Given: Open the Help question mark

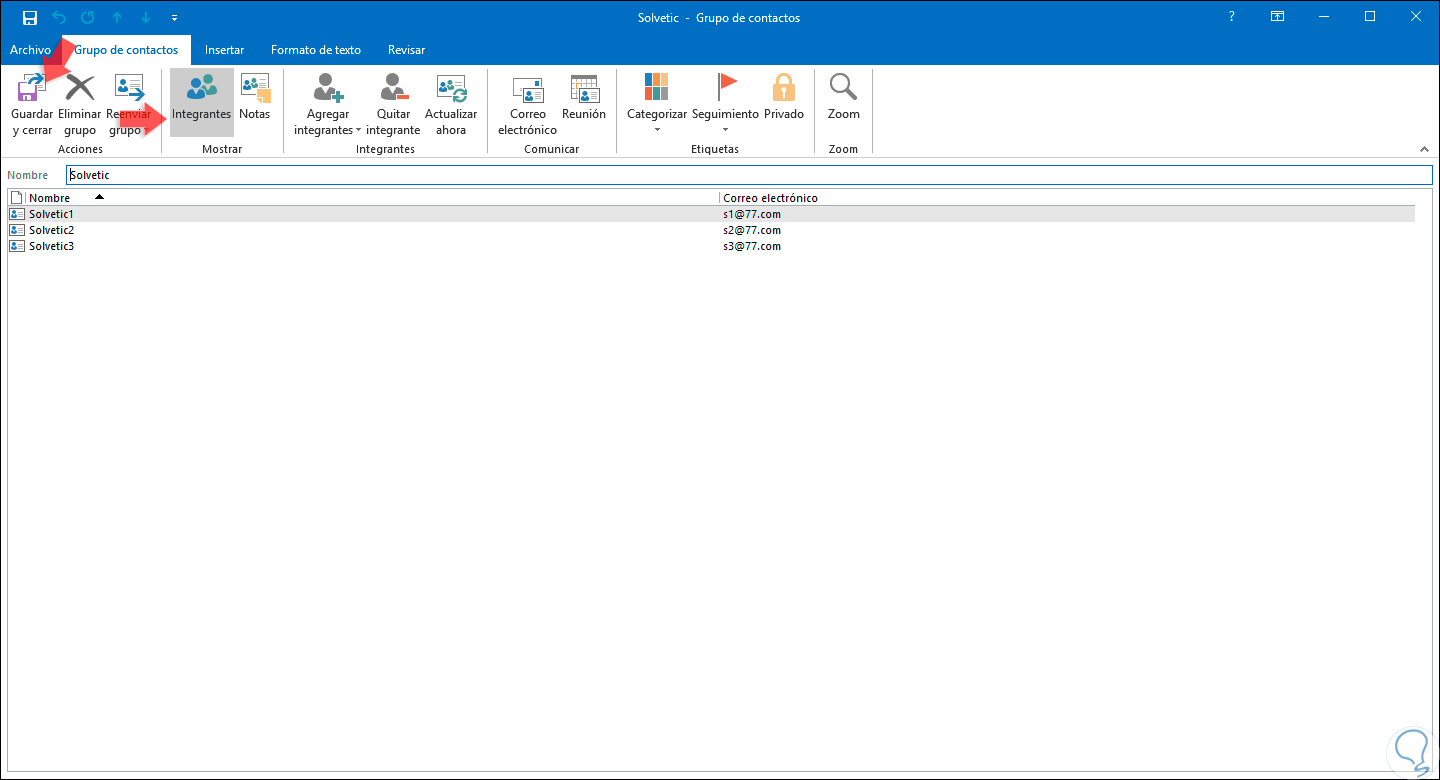Looking at the screenshot, I should (1231, 17).
